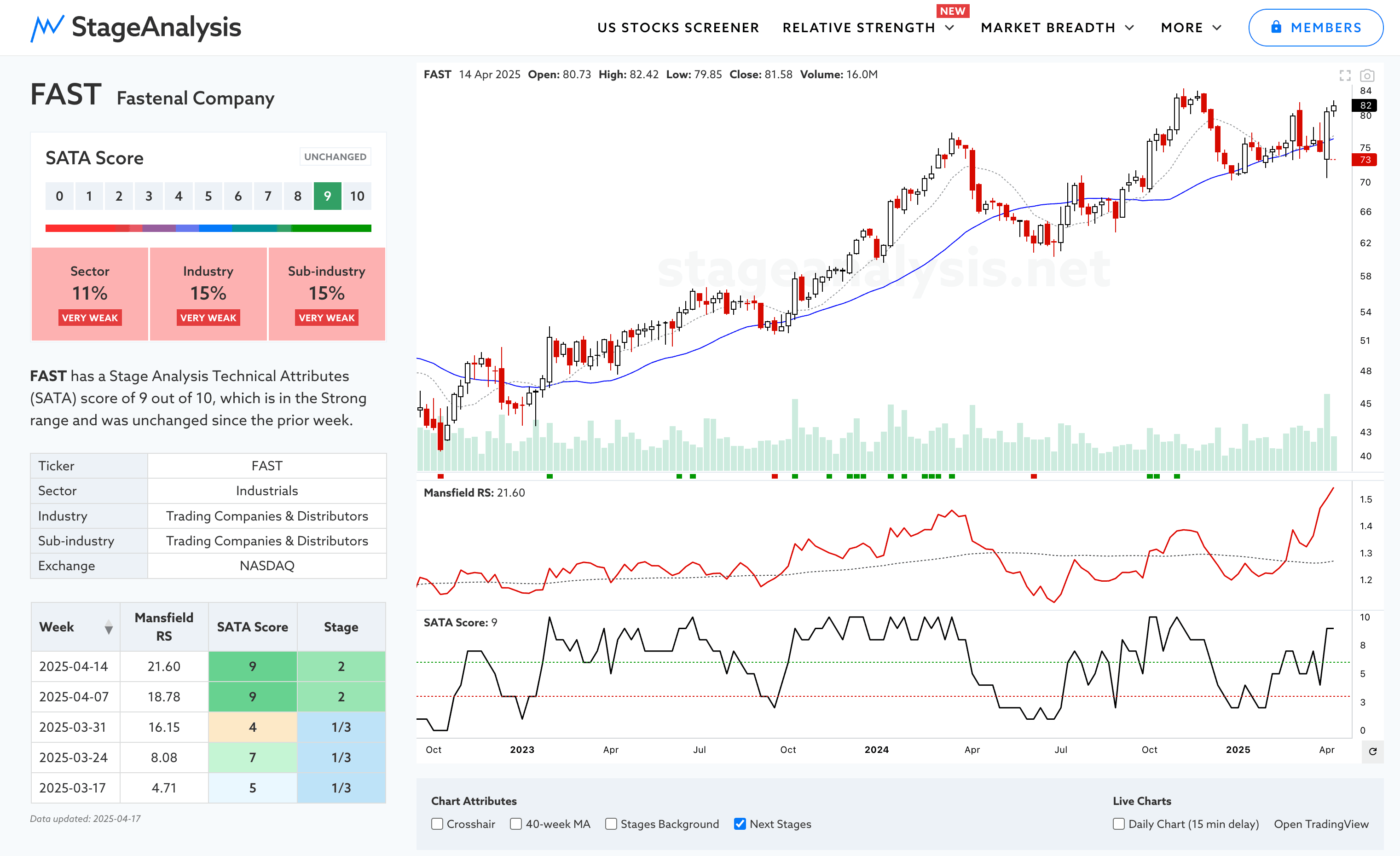The width and height of the screenshot is (1400, 856).
Task: Click the lock icon in Members button
Action: pyautogui.click(x=1276, y=27)
